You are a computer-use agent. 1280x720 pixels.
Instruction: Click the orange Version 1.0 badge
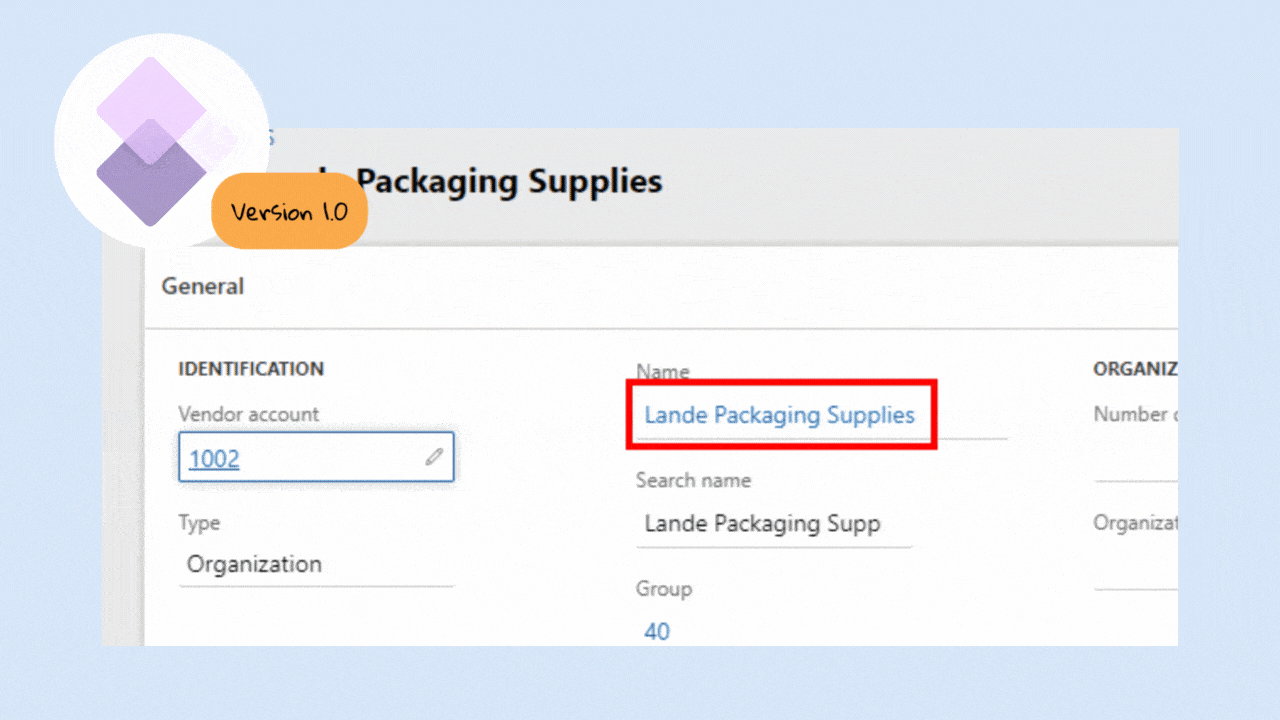289,212
